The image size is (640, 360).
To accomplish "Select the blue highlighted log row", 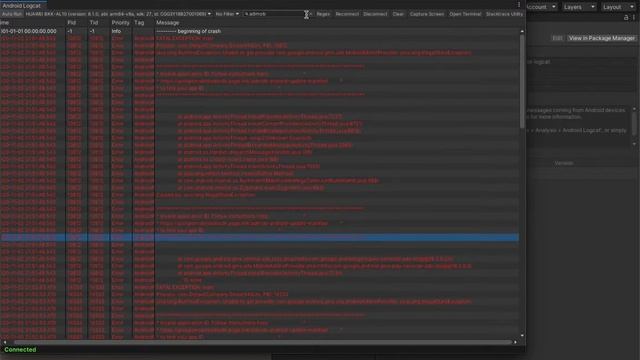I will (x=260, y=238).
